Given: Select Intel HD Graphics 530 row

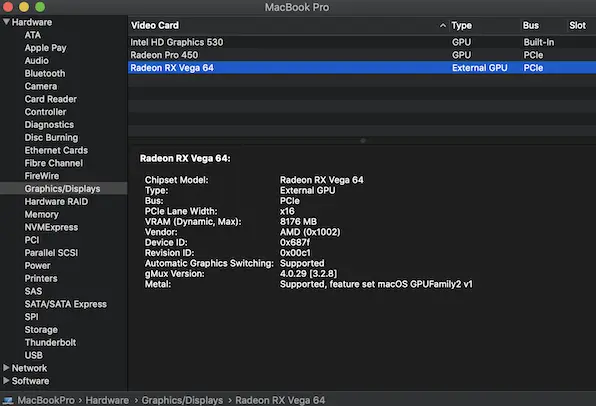Looking at the screenshot, I should tap(362, 42).
